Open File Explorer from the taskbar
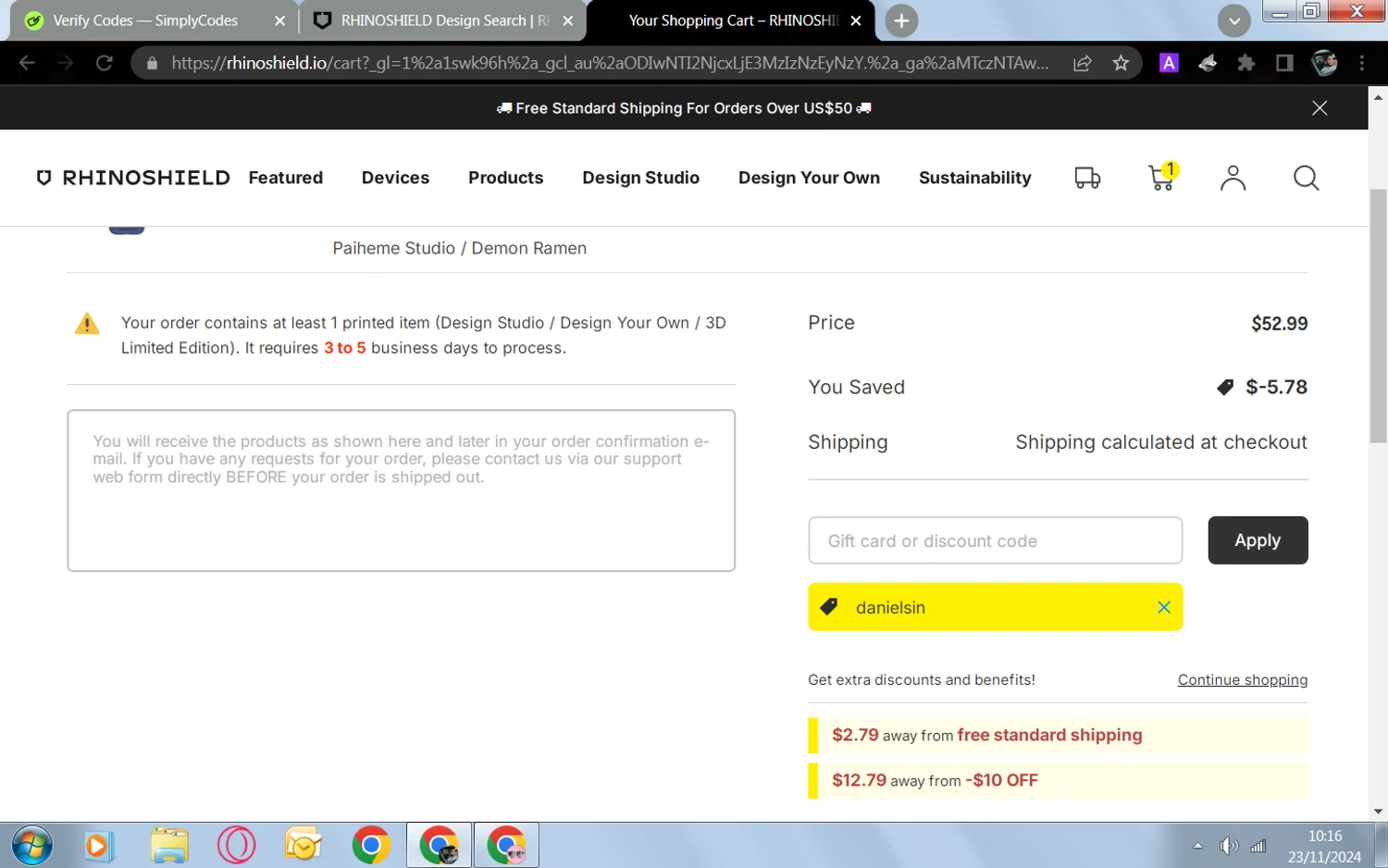1388x868 pixels. [169, 845]
